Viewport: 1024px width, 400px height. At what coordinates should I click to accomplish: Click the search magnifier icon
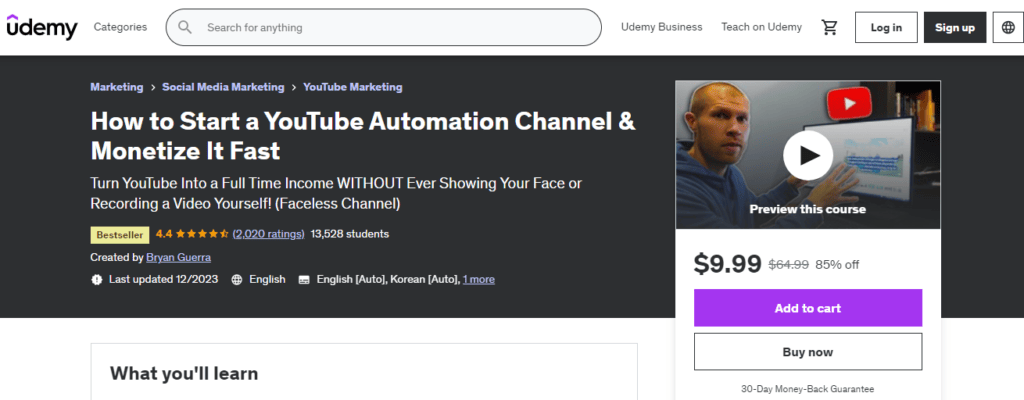pos(185,27)
